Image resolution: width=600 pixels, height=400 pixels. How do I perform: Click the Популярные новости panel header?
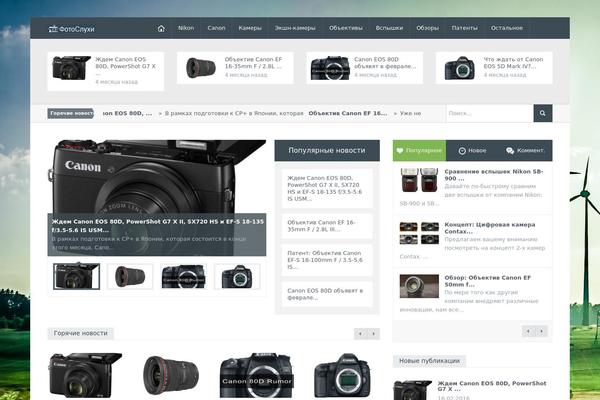click(x=327, y=150)
